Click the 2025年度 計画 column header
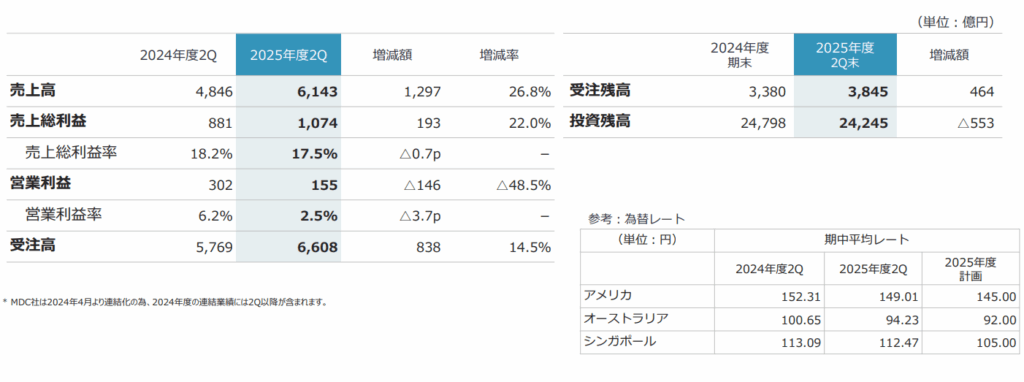 pos(970,268)
